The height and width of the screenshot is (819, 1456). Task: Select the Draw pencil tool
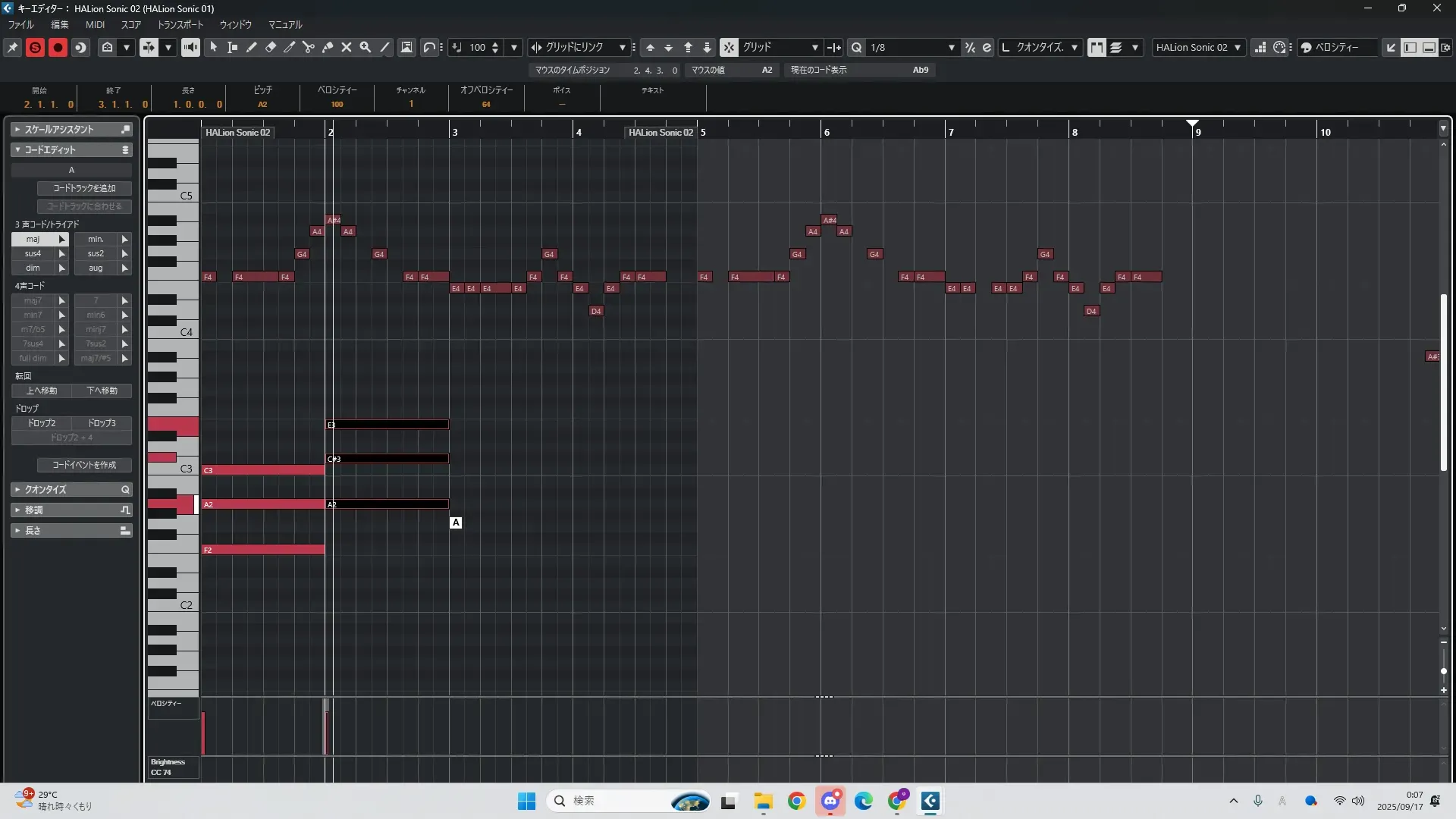click(251, 47)
